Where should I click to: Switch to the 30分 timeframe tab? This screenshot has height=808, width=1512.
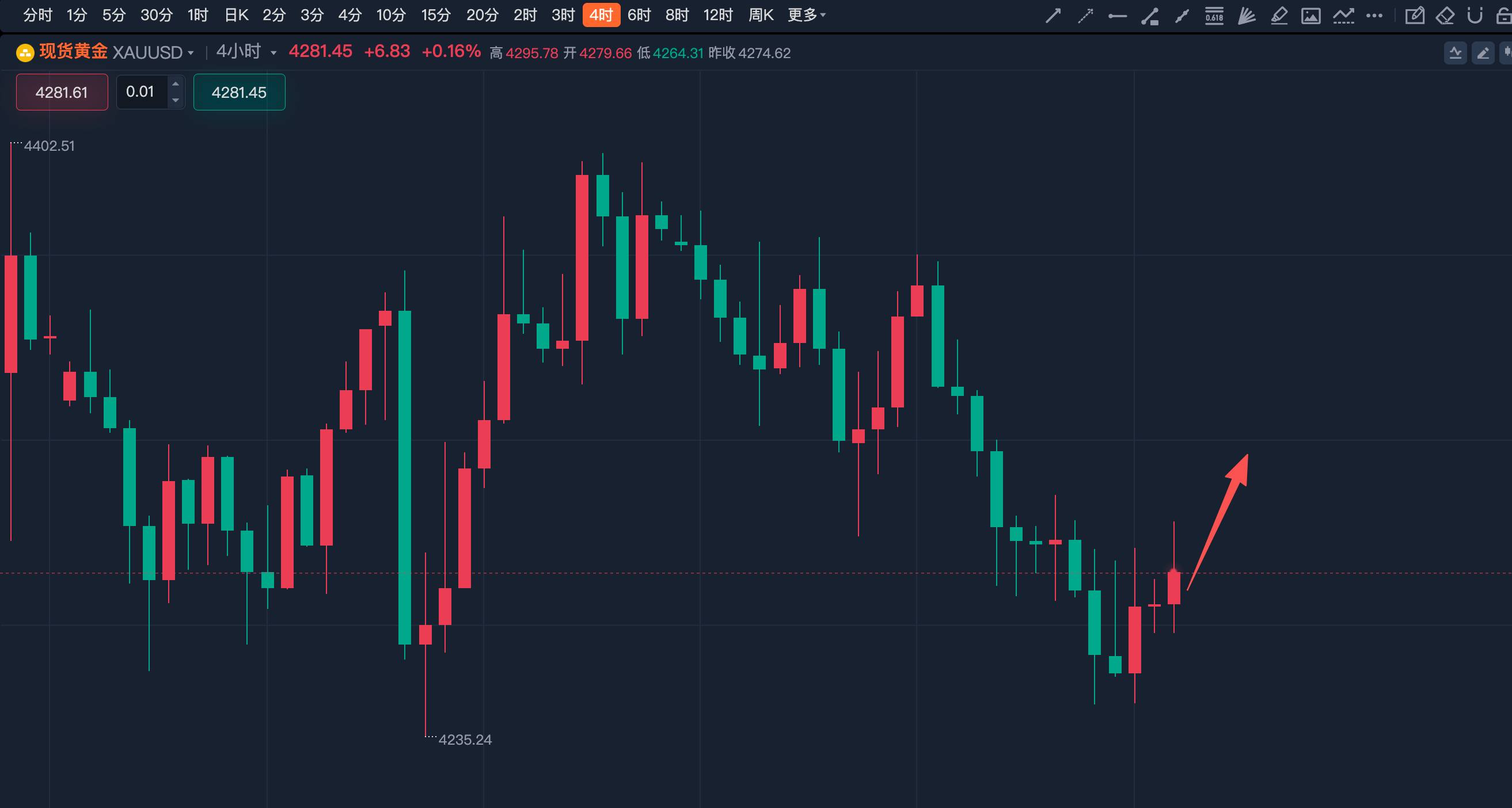[156, 14]
